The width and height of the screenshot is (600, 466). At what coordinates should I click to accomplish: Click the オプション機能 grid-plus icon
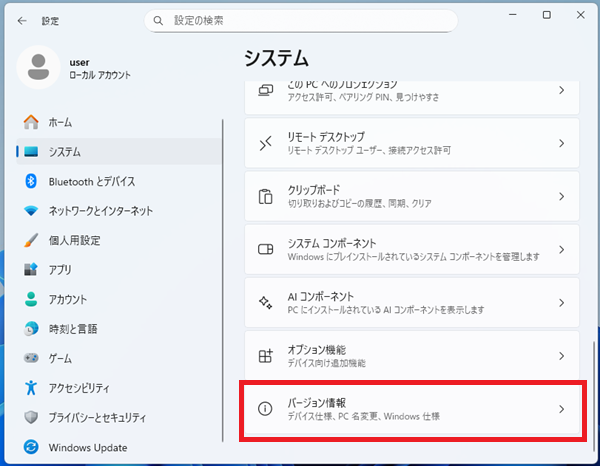(266, 356)
